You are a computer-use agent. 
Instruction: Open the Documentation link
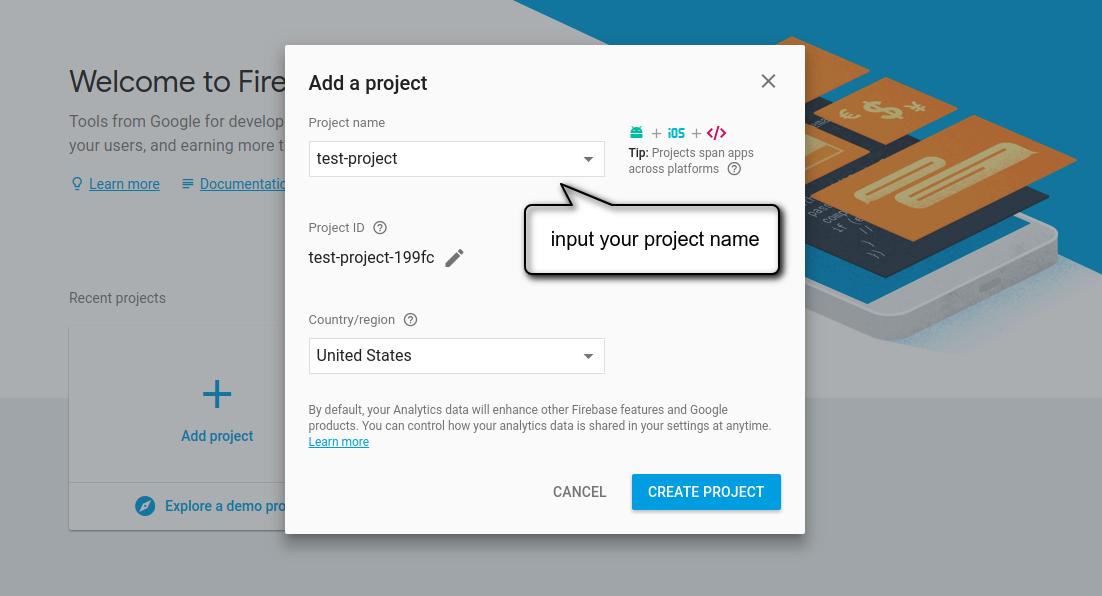coord(242,184)
